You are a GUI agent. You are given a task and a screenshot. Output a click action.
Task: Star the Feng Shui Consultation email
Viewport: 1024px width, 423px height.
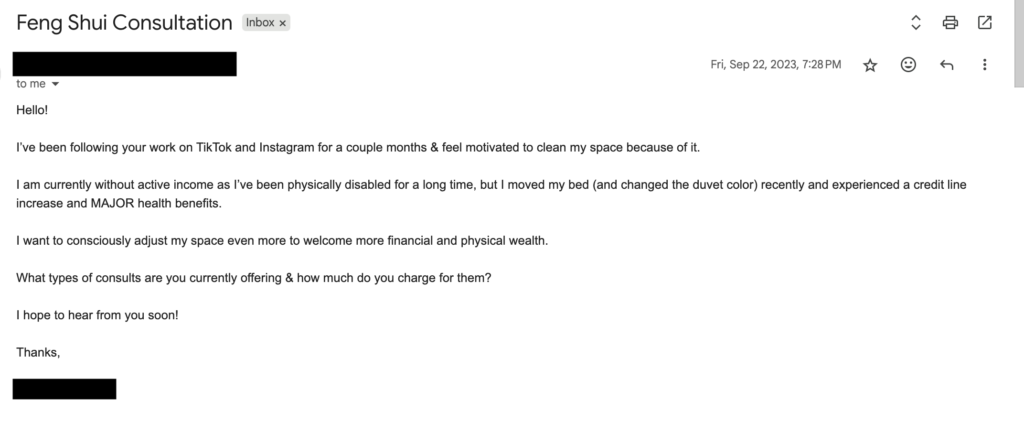pos(870,65)
